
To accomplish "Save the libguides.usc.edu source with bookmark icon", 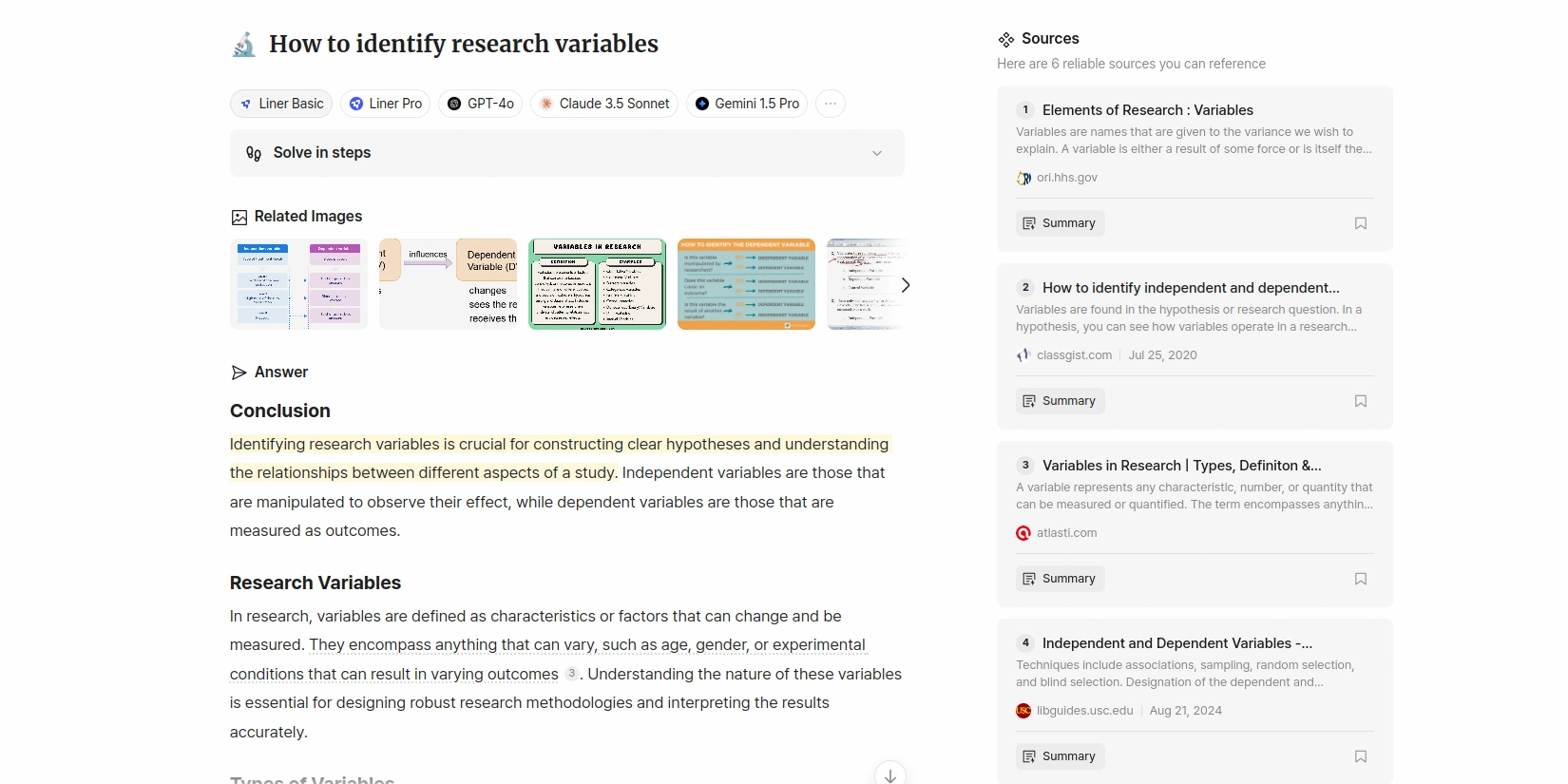I will point(1360,756).
